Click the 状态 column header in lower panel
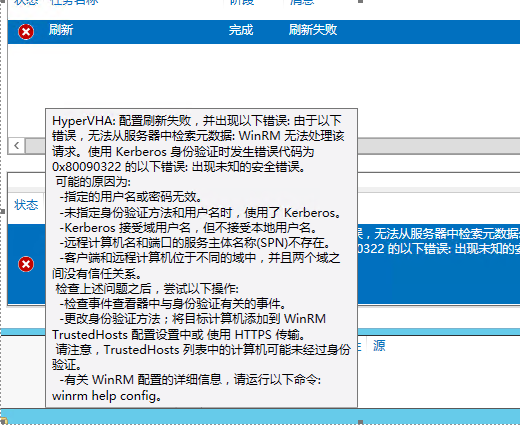This screenshot has height=428, width=520. click(x=26, y=205)
